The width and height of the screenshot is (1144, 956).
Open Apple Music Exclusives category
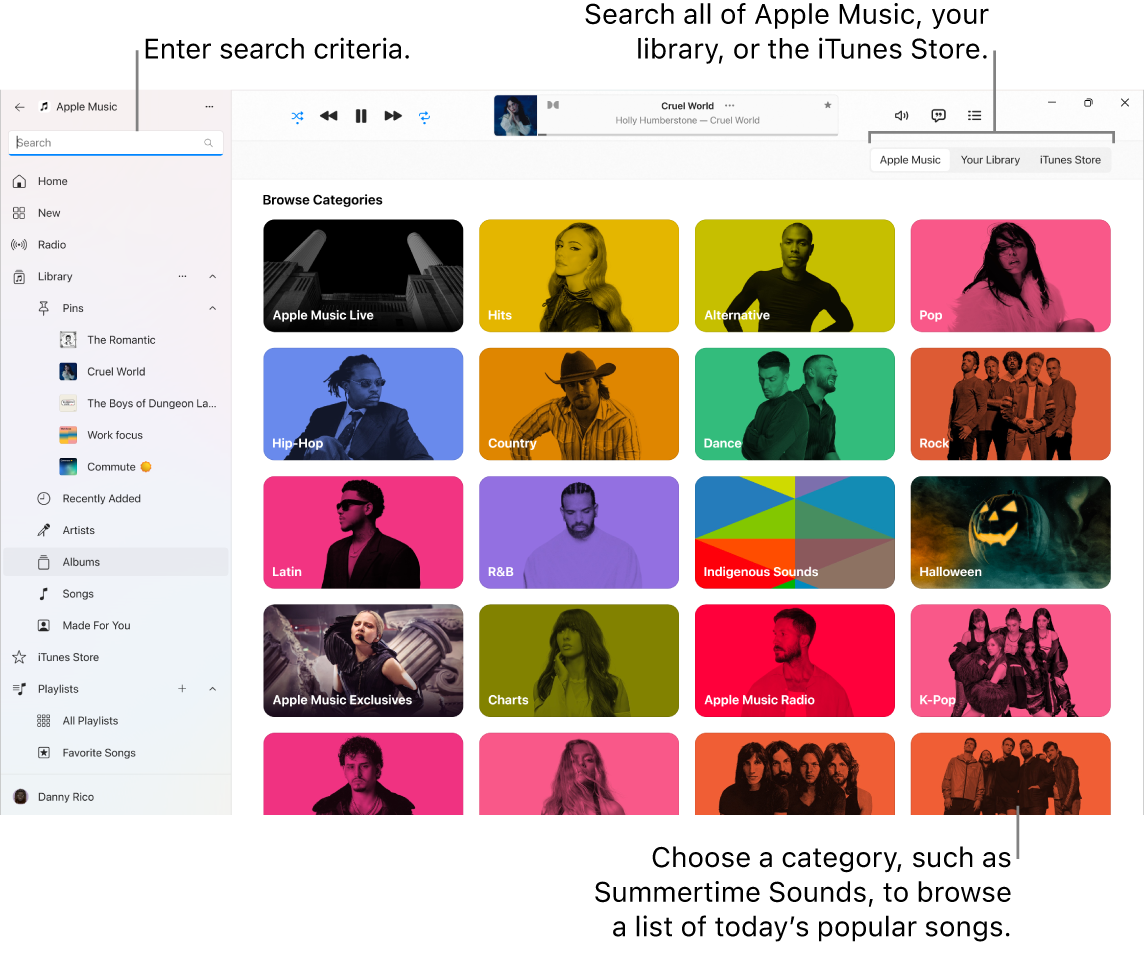tap(363, 660)
